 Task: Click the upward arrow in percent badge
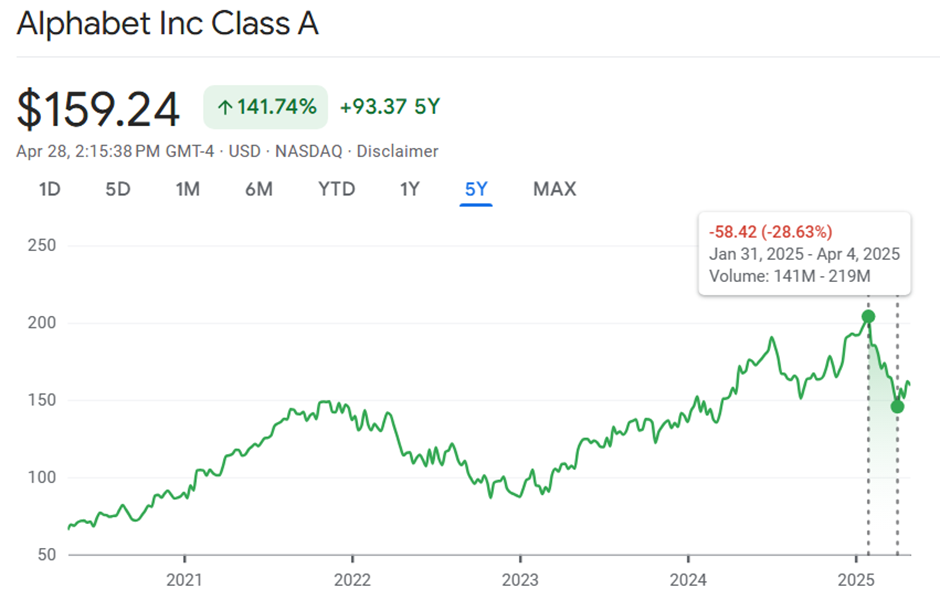pyautogui.click(x=225, y=108)
